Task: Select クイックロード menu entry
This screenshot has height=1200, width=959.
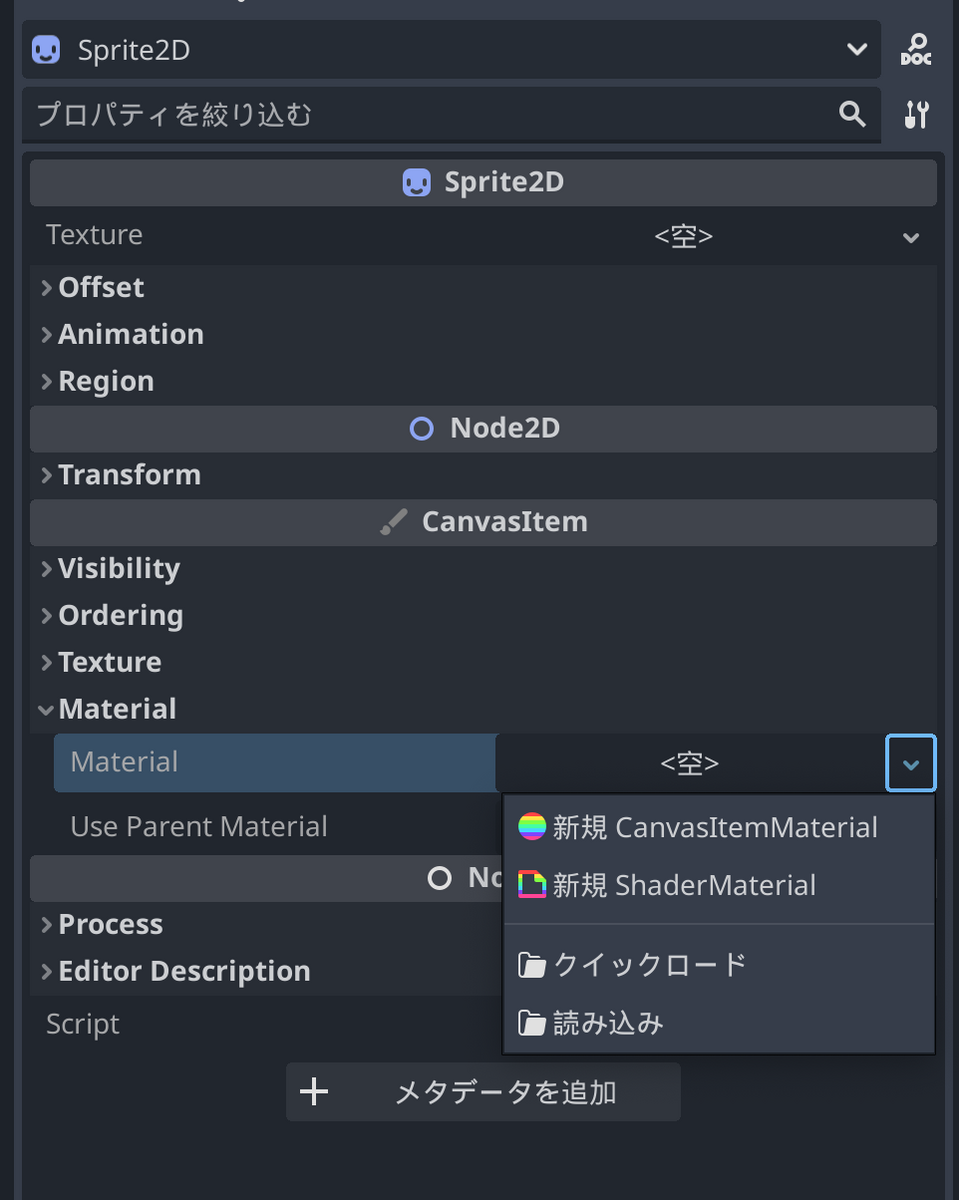Action: point(650,965)
